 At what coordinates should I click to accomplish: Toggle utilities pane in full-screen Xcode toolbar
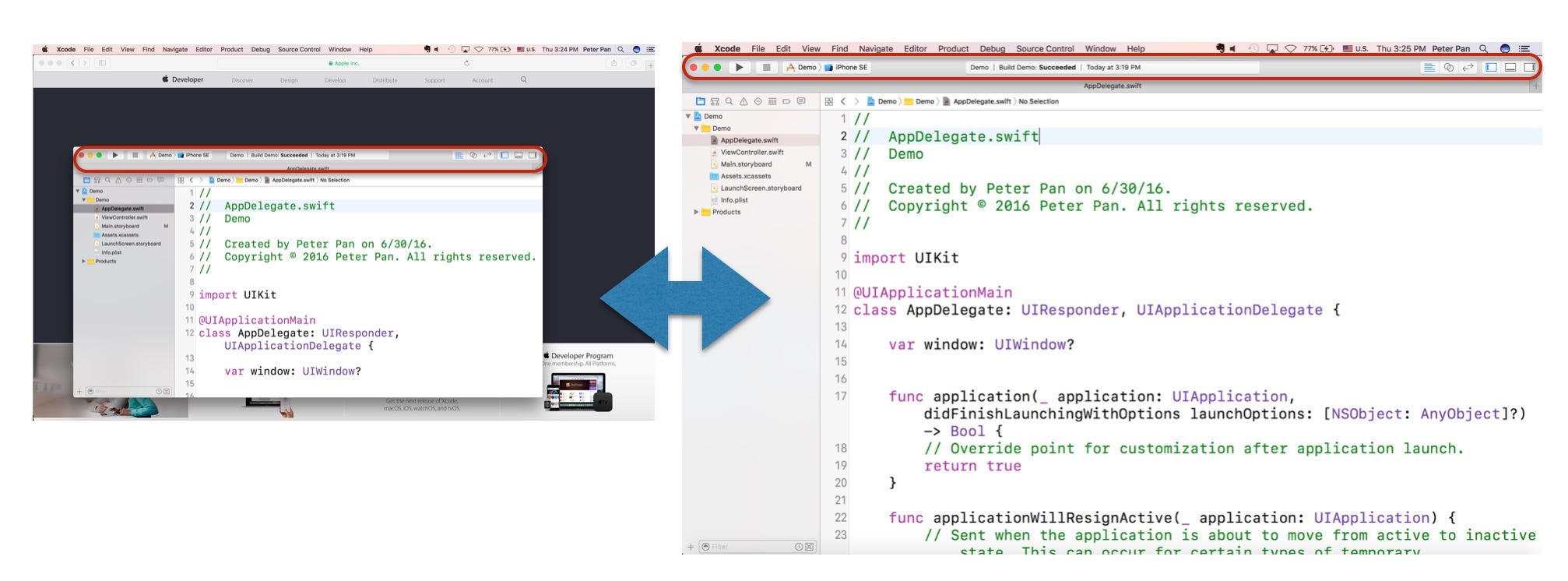[1529, 68]
